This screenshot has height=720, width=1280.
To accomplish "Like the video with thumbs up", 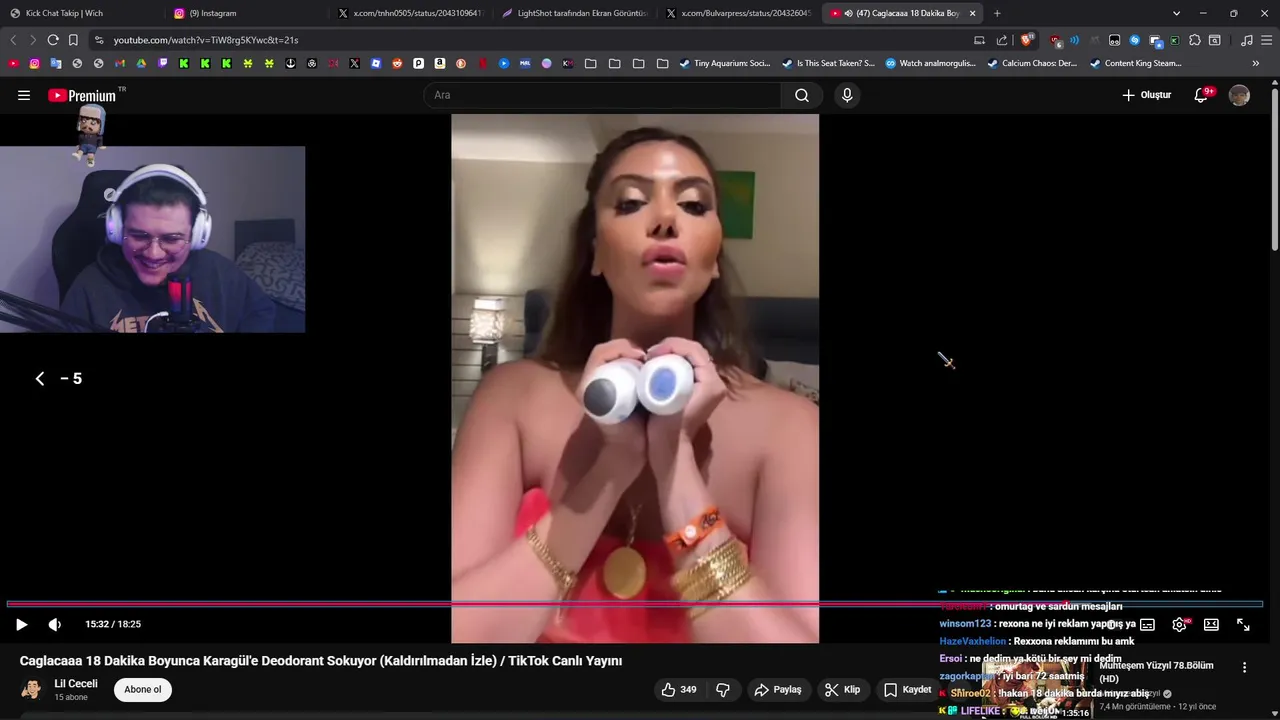I will 678,690.
